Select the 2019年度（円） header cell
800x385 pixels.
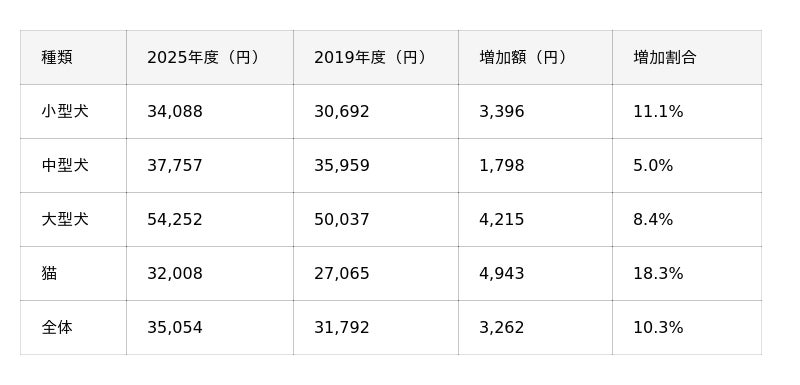[x=376, y=57]
